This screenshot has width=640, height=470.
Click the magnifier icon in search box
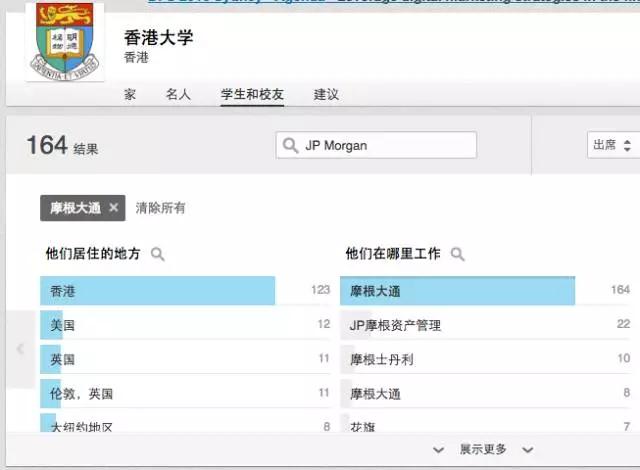pos(291,146)
